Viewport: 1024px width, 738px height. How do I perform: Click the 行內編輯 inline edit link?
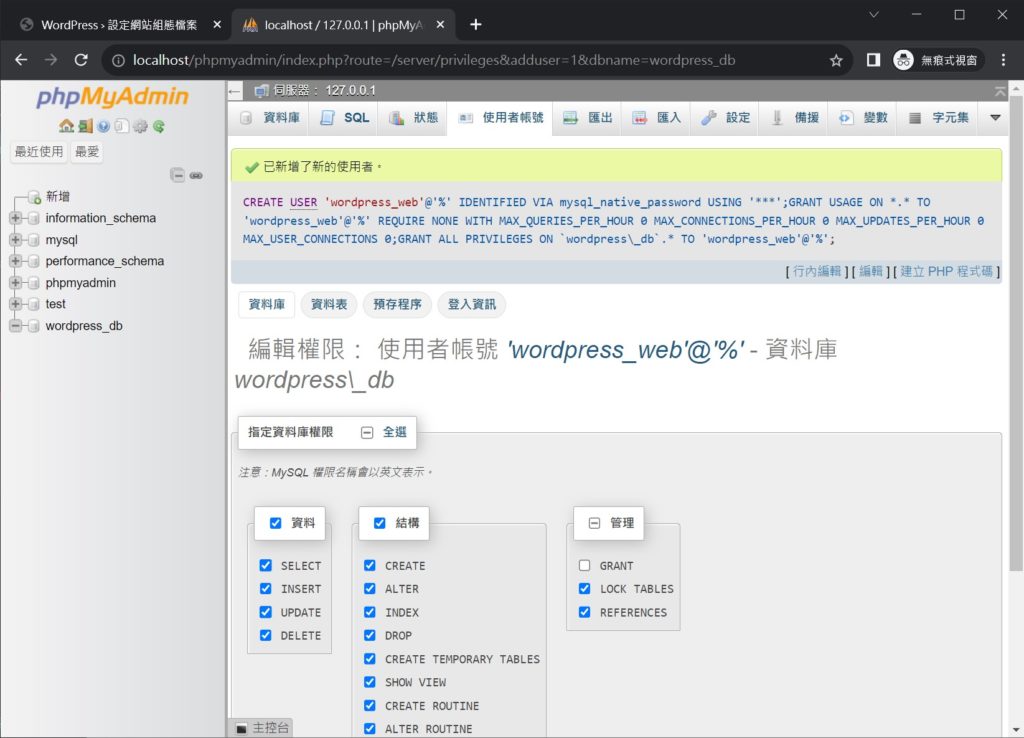pos(817,271)
